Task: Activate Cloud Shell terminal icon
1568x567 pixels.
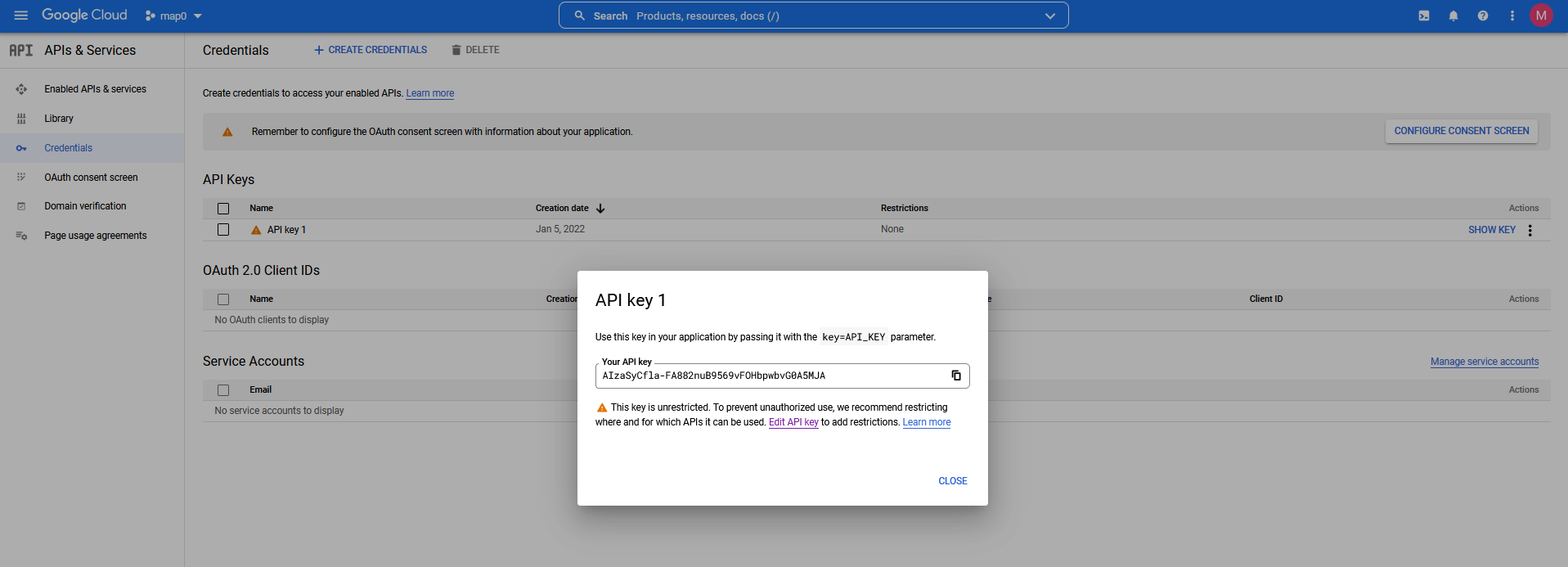Action: (x=1424, y=16)
